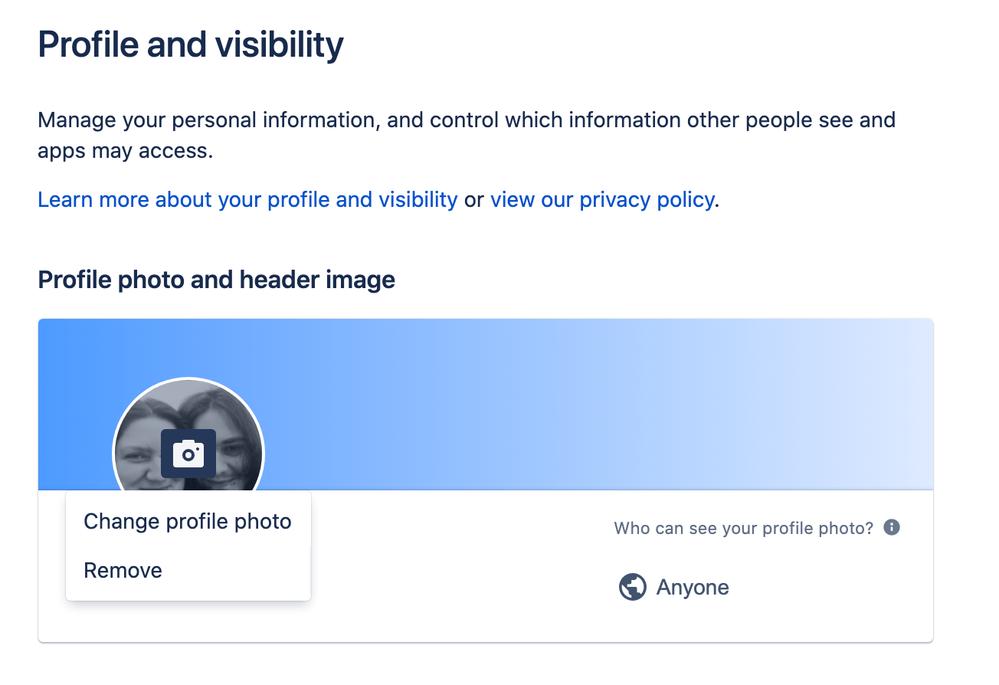Click the camera icon on the profile photo
The height and width of the screenshot is (685, 999).
tap(188, 454)
